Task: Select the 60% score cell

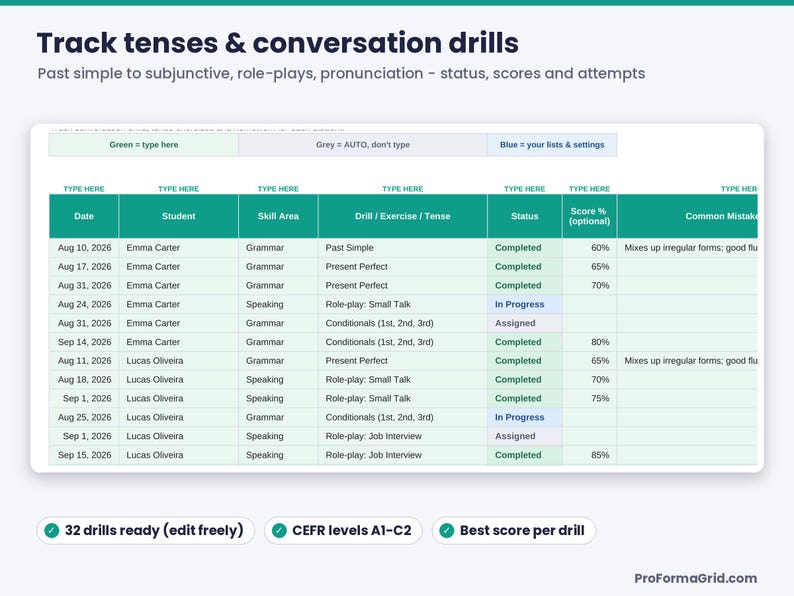Action: coord(589,248)
